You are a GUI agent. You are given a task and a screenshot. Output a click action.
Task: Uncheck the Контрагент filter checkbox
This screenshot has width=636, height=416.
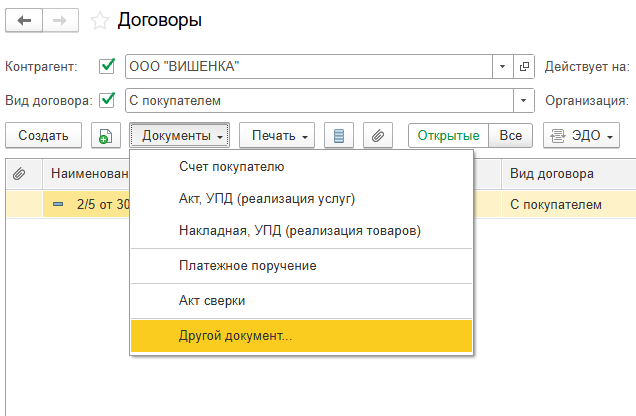click(x=107, y=66)
